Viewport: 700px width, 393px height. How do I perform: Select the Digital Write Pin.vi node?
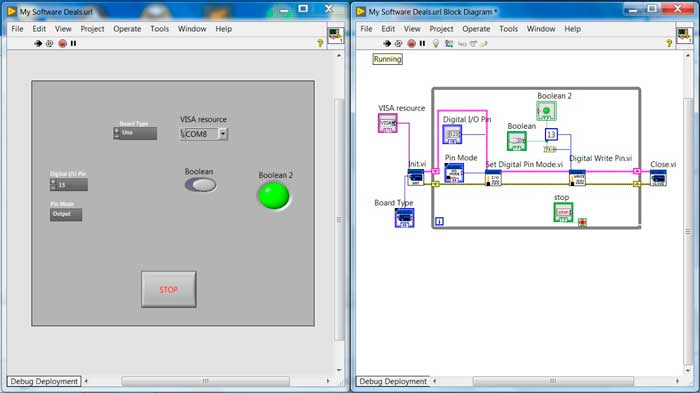click(577, 178)
